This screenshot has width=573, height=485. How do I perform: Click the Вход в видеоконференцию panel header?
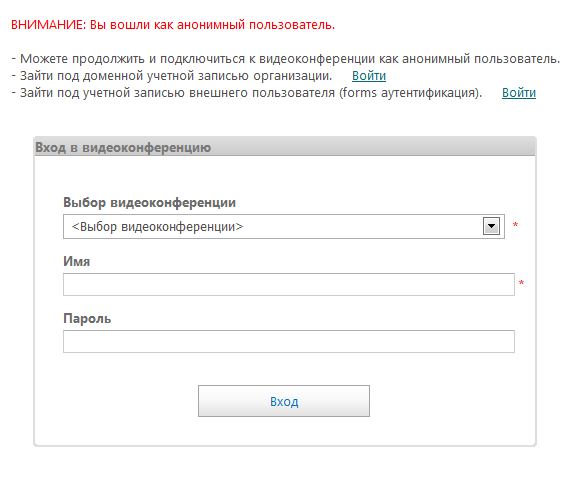[x=285, y=147]
